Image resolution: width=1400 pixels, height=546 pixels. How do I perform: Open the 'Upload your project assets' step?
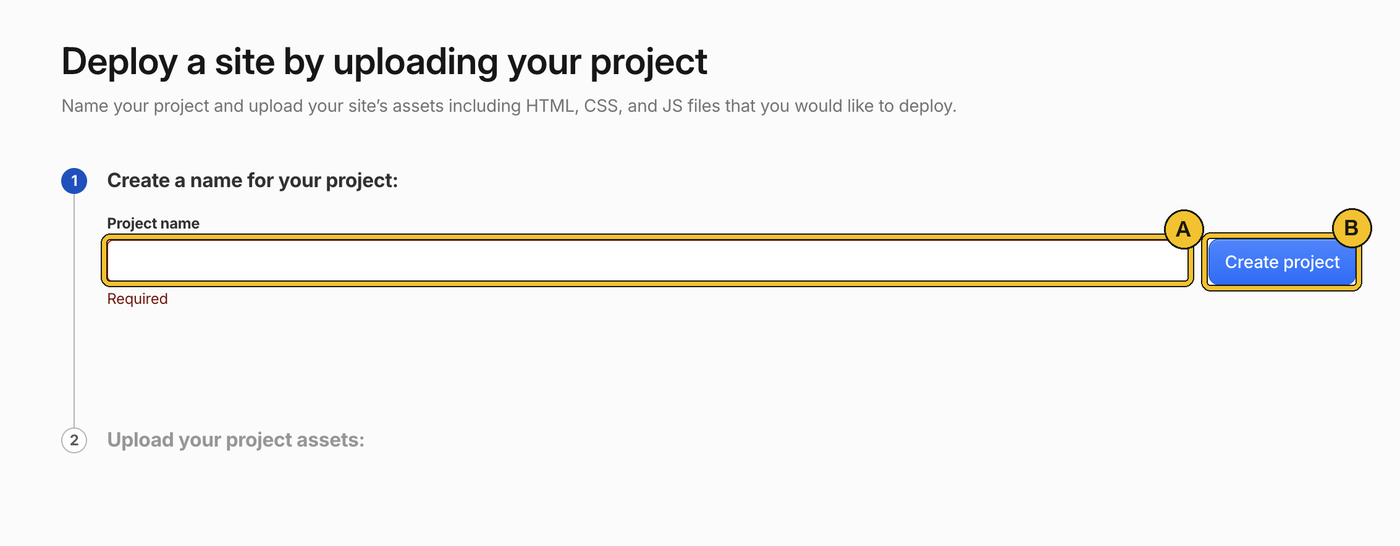tap(236, 440)
